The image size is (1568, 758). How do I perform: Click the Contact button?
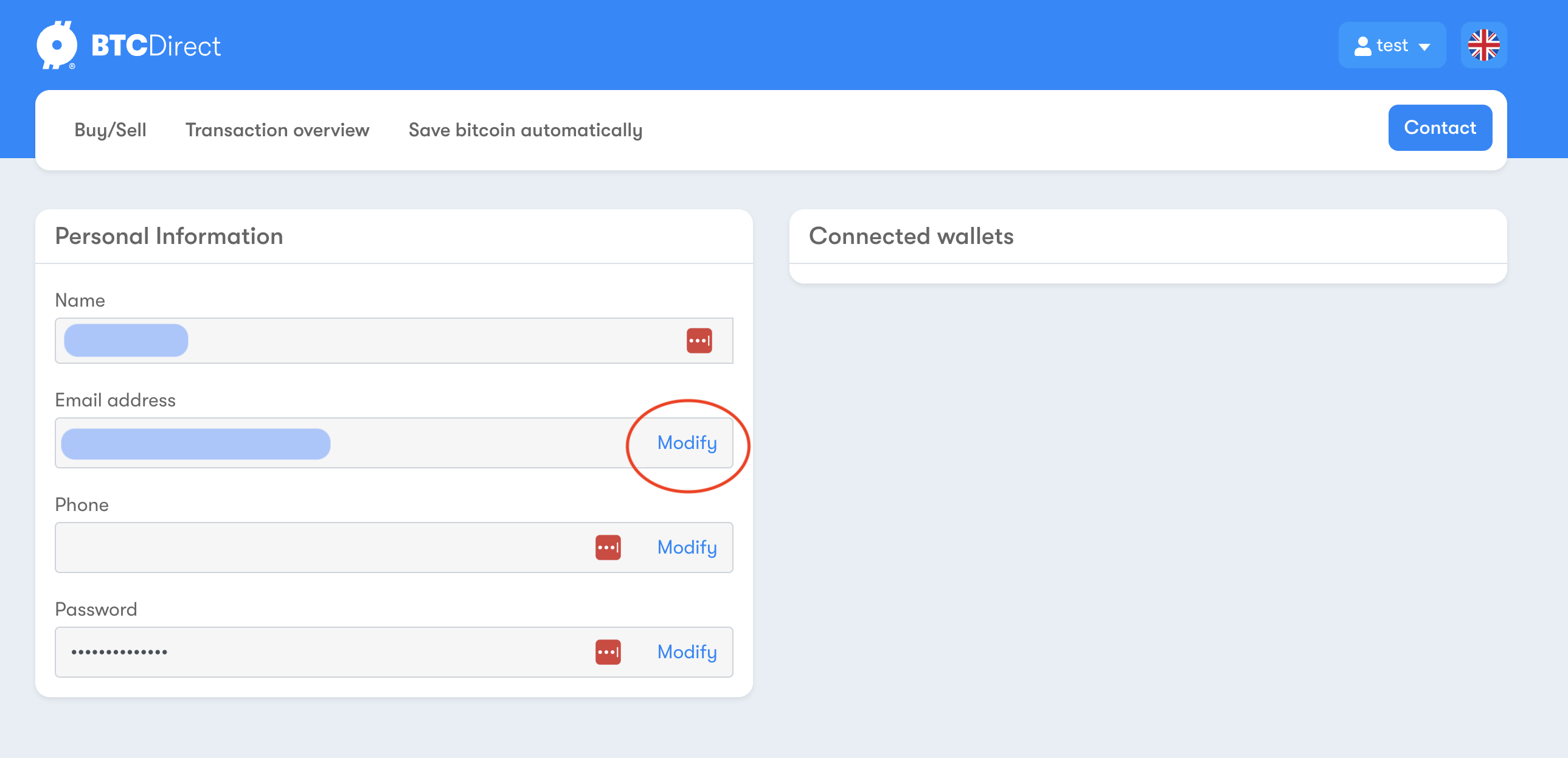point(1440,127)
